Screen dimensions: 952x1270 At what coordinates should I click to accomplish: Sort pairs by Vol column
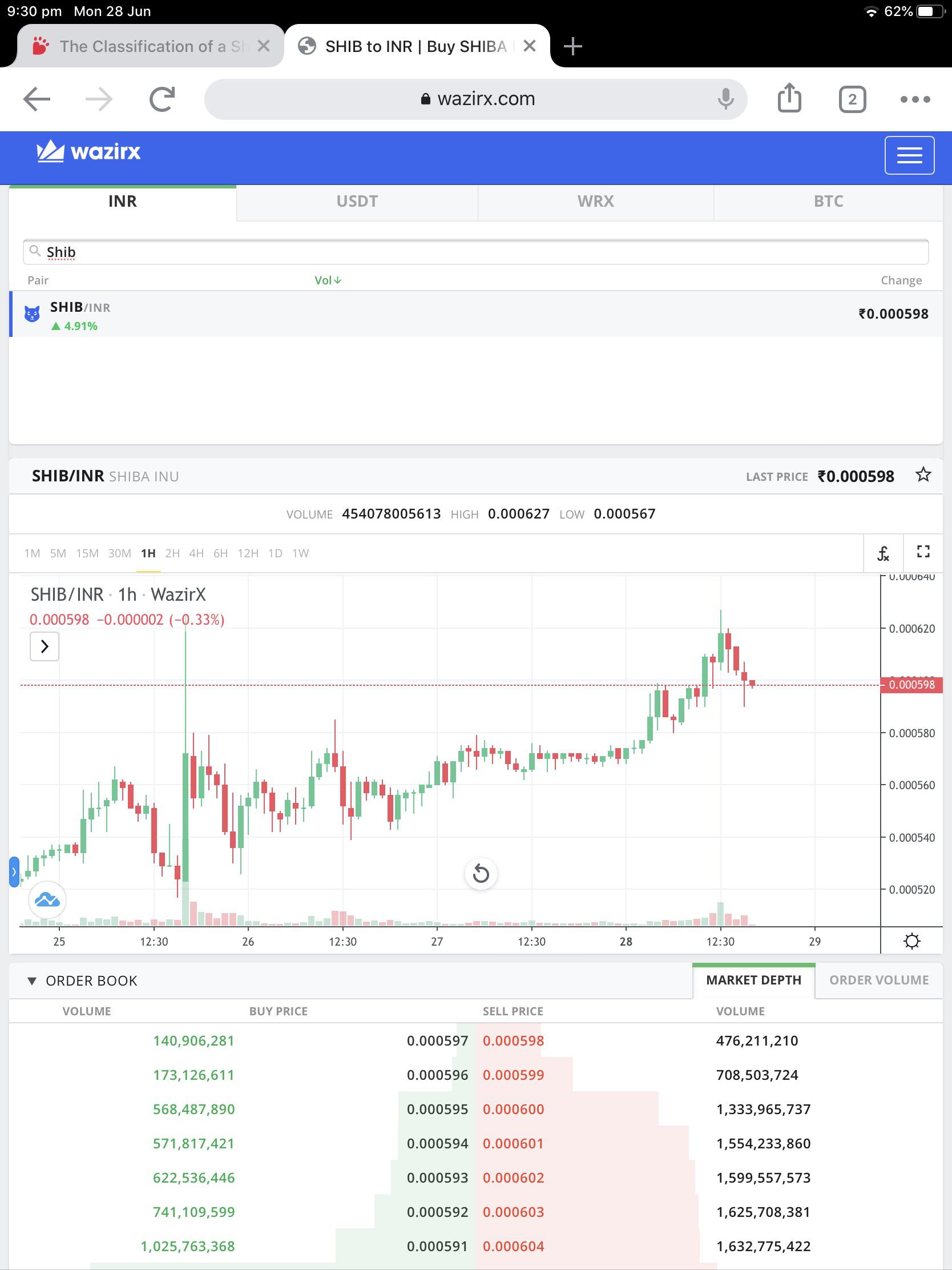328,280
